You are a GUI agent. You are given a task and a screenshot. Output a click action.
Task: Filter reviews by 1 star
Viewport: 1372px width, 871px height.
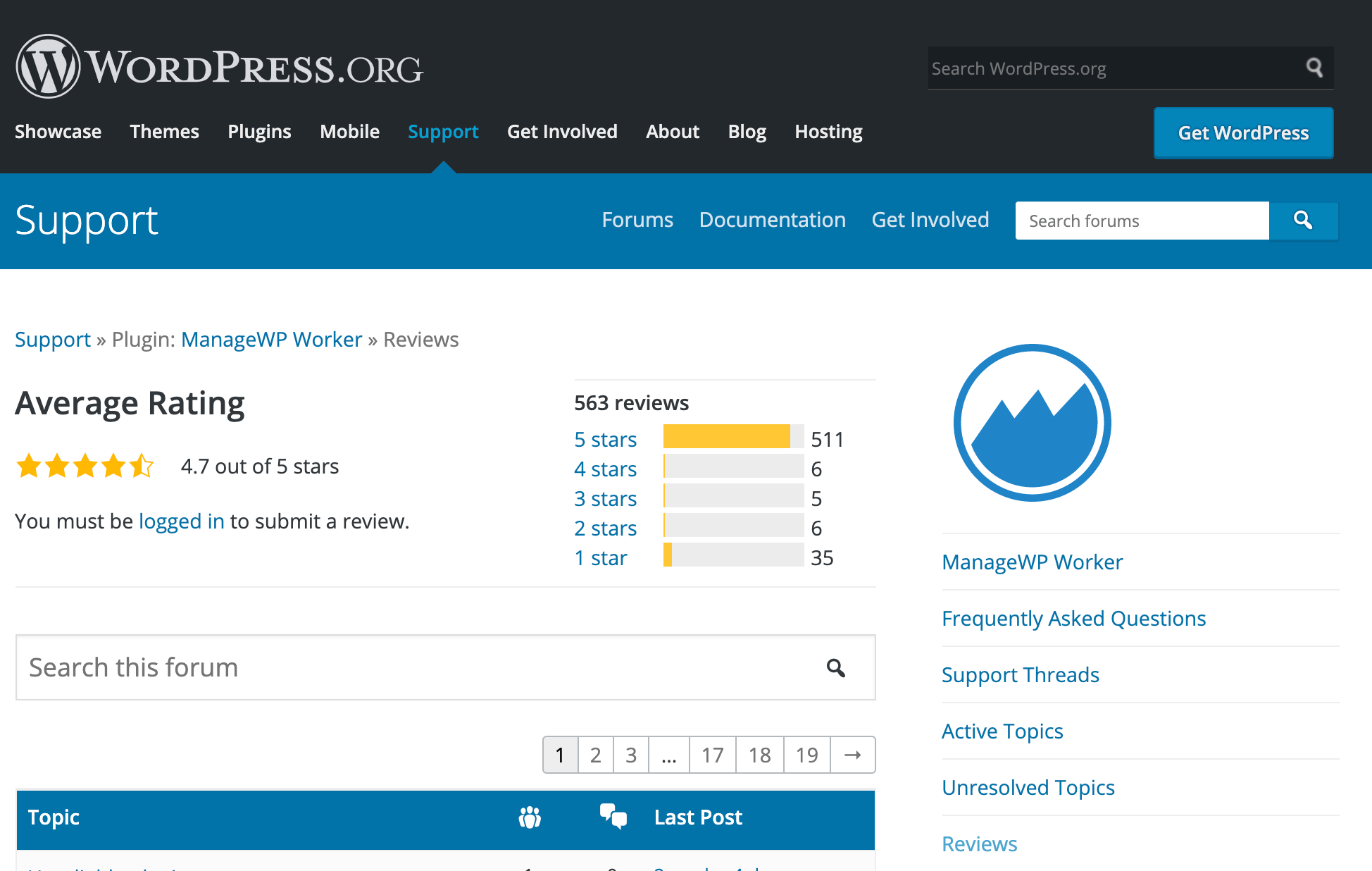click(x=600, y=558)
